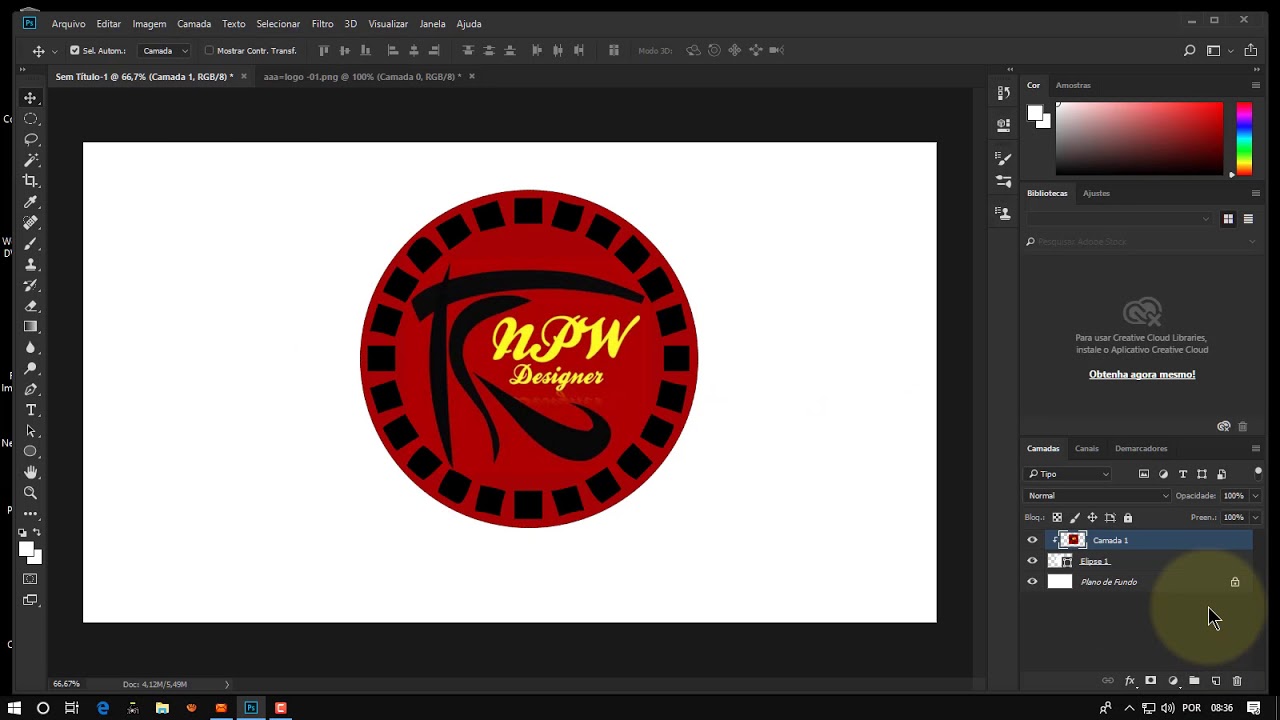Click the add layer style fx icon
Viewport: 1280px width, 720px height.
[x=1130, y=681]
